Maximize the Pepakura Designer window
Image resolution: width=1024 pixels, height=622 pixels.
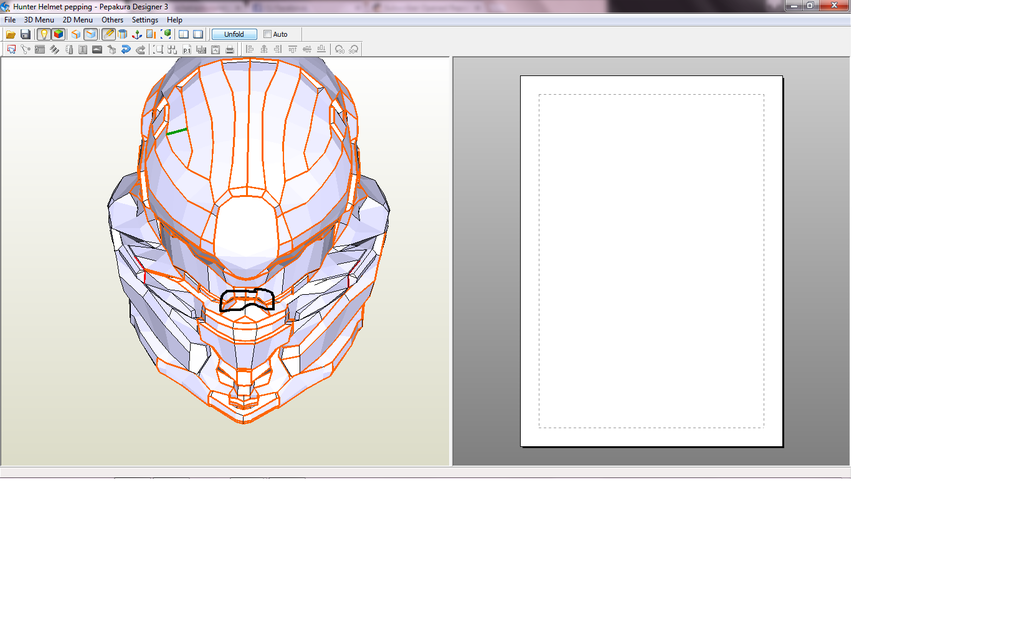810,5
